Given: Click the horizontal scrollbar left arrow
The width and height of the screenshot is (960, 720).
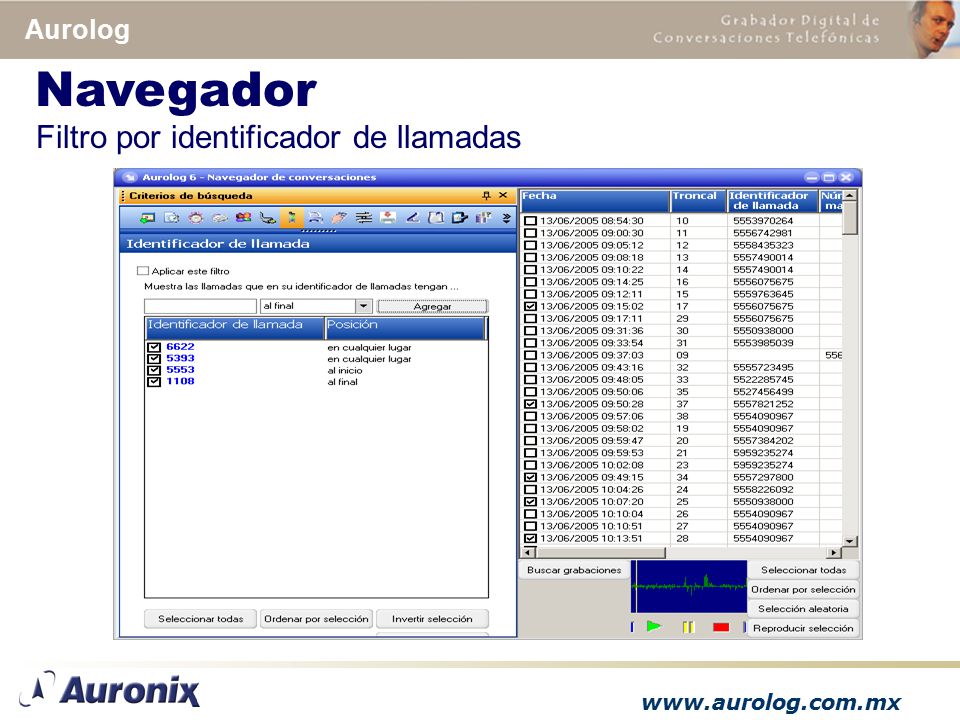Looking at the screenshot, I should point(528,553).
